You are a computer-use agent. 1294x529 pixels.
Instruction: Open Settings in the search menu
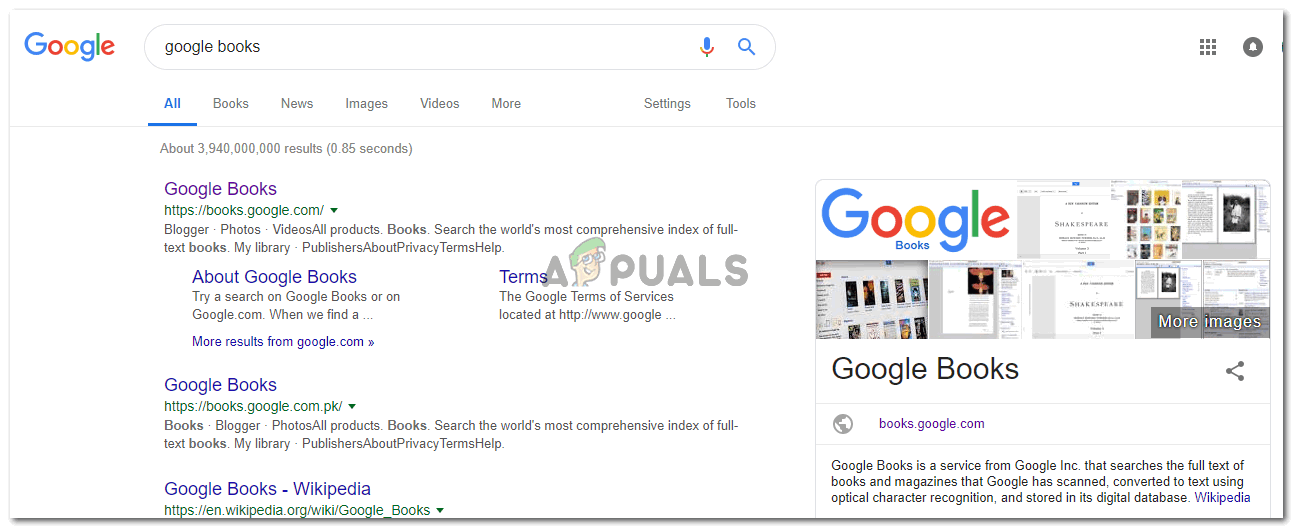coord(667,103)
